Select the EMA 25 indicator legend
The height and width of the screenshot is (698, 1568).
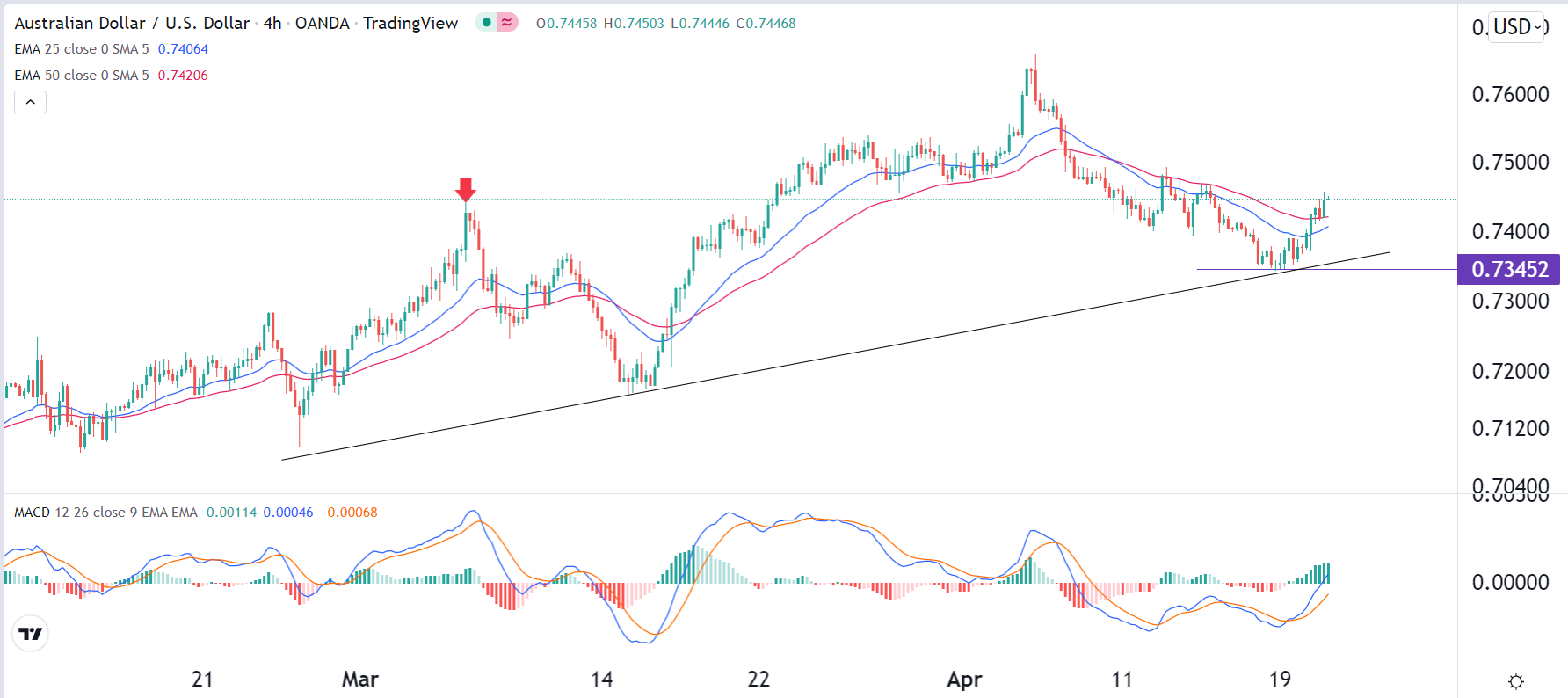[82, 49]
